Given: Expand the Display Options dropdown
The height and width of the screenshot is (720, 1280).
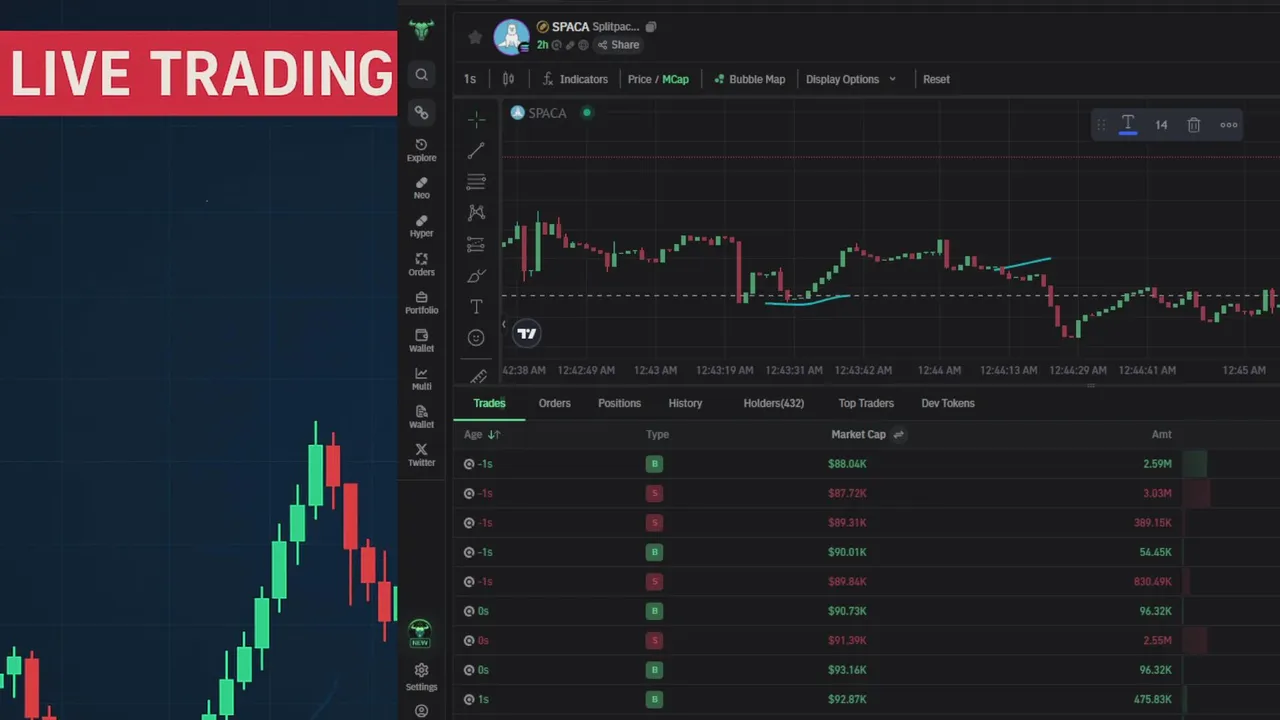Looking at the screenshot, I should pos(851,79).
